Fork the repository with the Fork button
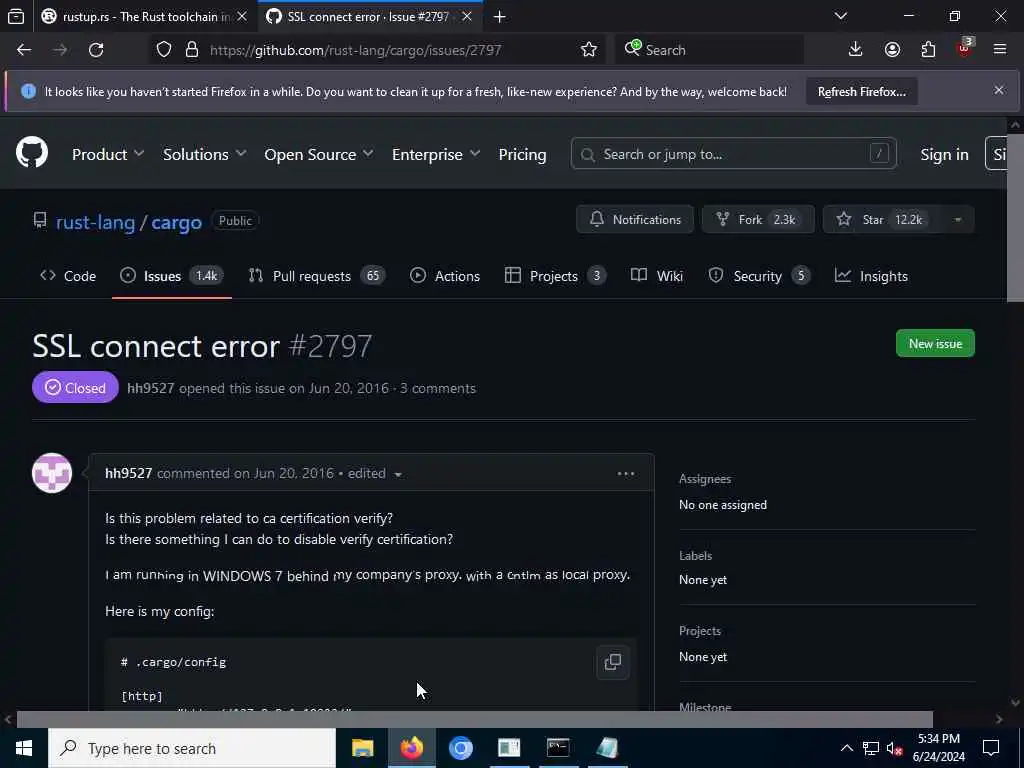The width and height of the screenshot is (1024, 768). click(x=758, y=219)
